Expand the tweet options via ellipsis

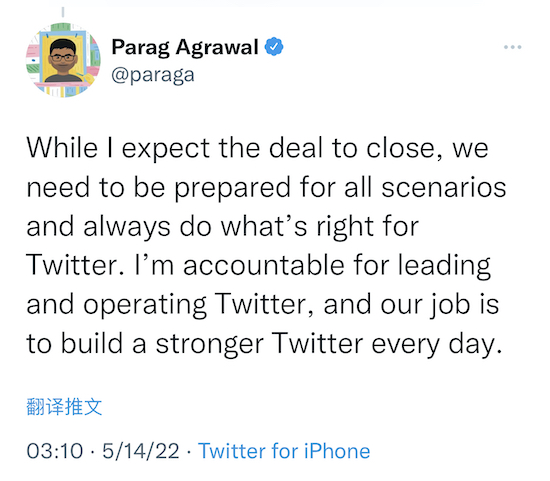[x=512, y=47]
